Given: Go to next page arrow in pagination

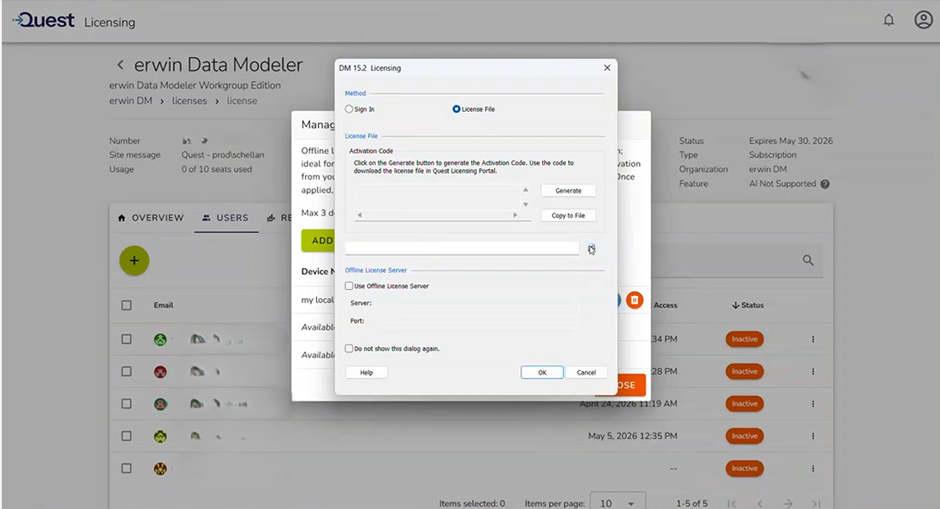Looking at the screenshot, I should (x=788, y=504).
